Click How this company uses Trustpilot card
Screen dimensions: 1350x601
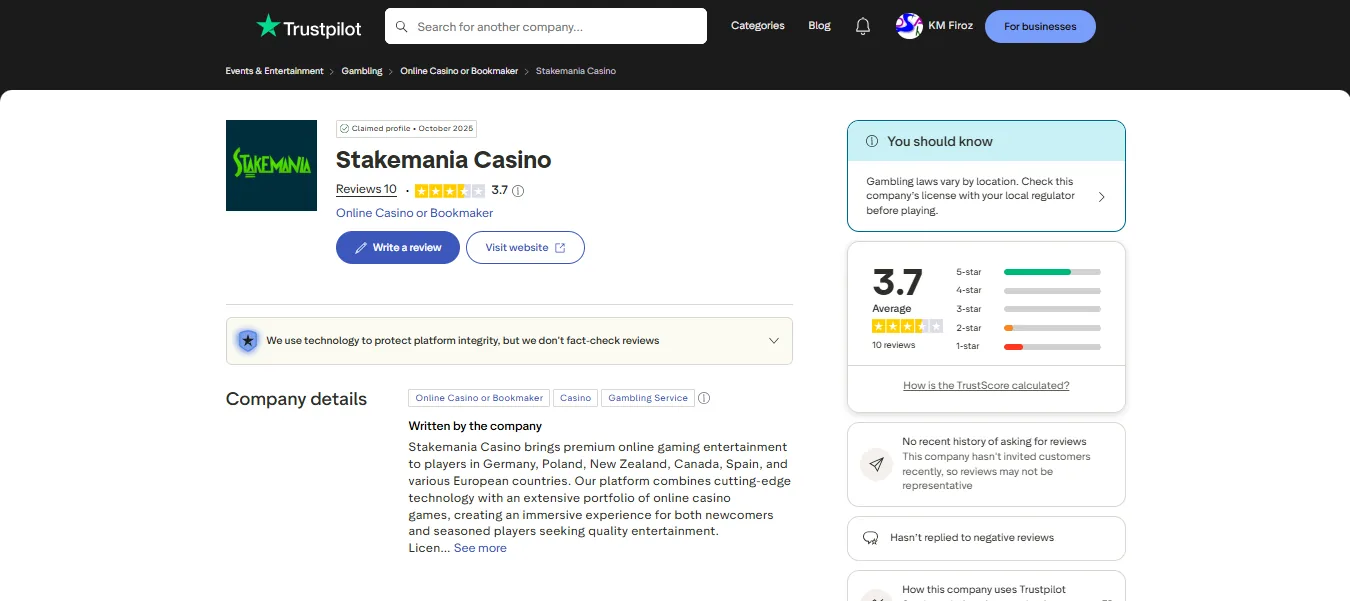point(986,586)
